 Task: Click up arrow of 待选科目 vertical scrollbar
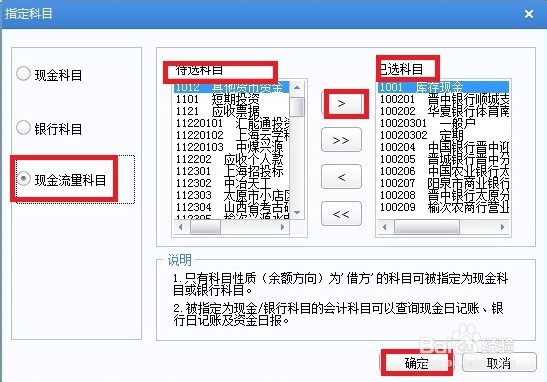point(297,87)
